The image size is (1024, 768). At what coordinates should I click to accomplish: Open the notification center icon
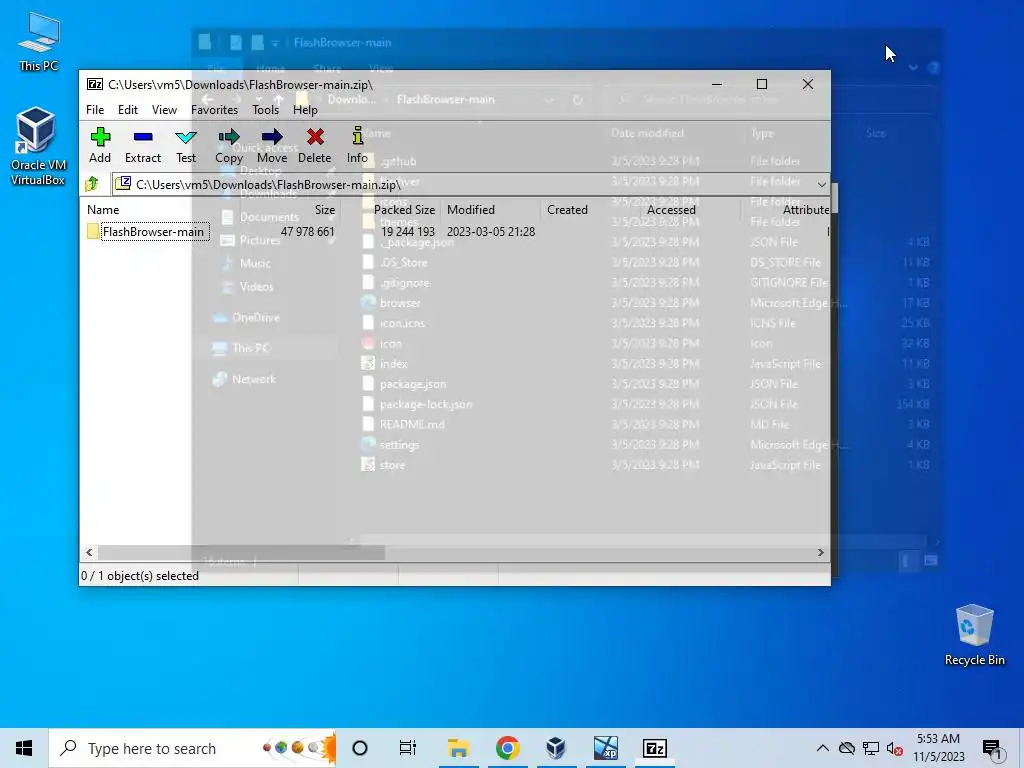tap(992, 750)
